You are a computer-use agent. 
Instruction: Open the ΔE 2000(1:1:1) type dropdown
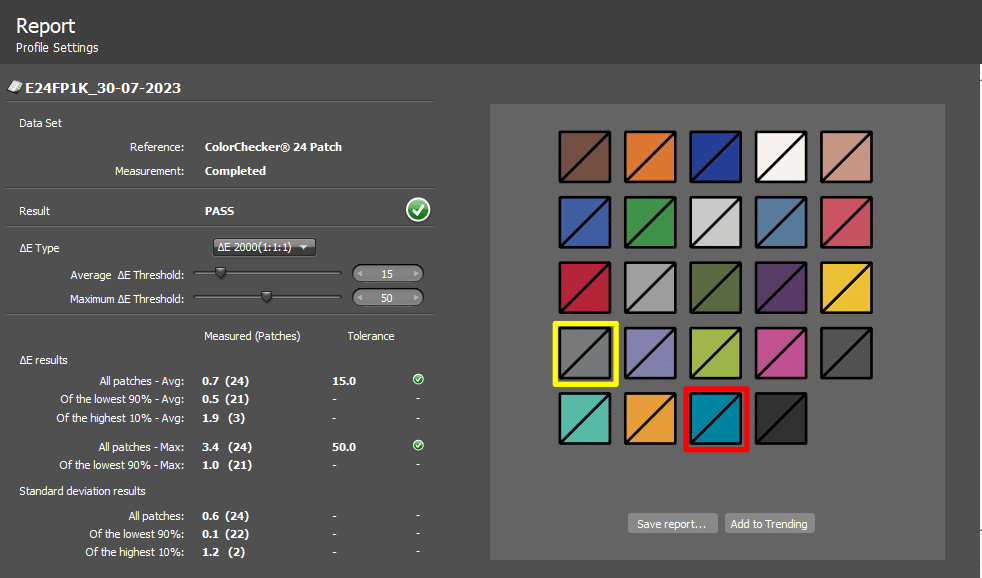[265, 247]
